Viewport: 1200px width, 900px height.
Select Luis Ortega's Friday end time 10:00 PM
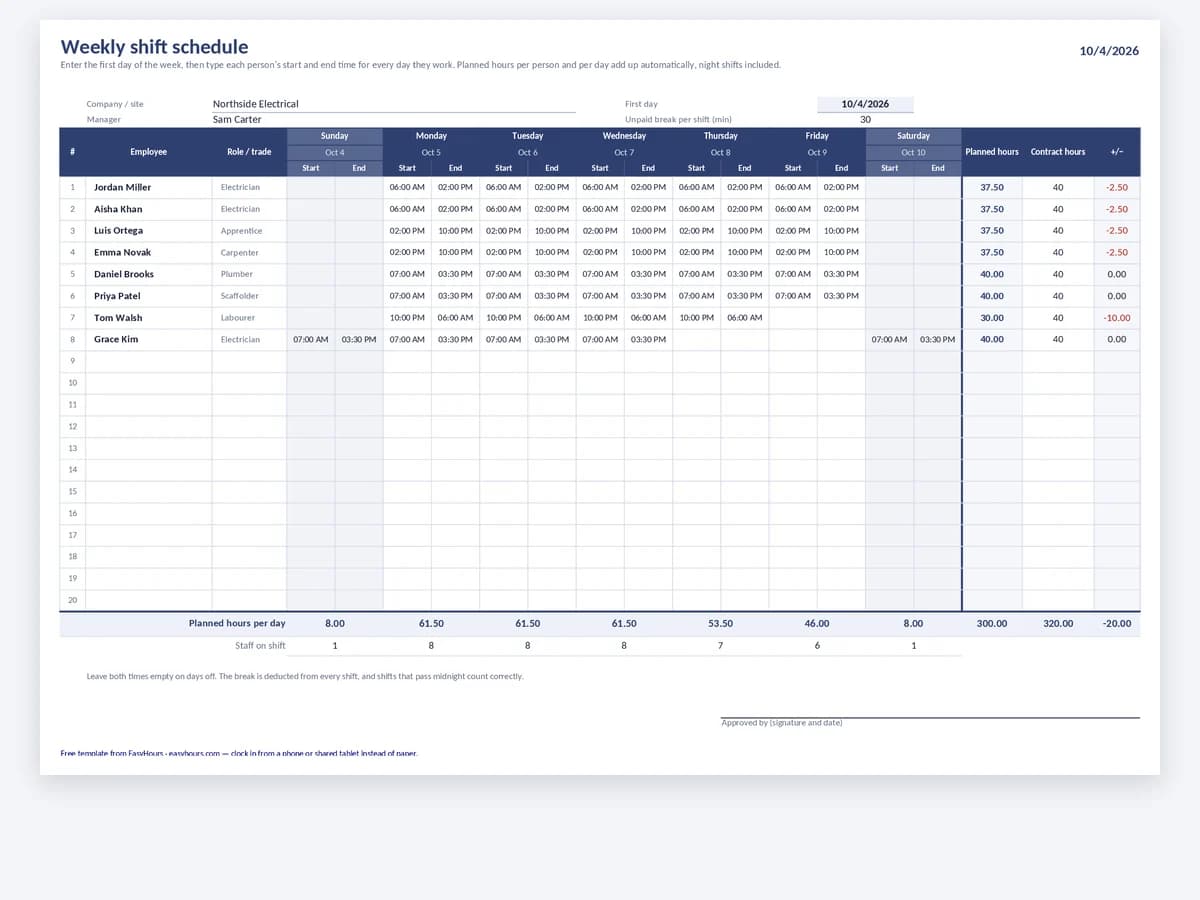(841, 231)
